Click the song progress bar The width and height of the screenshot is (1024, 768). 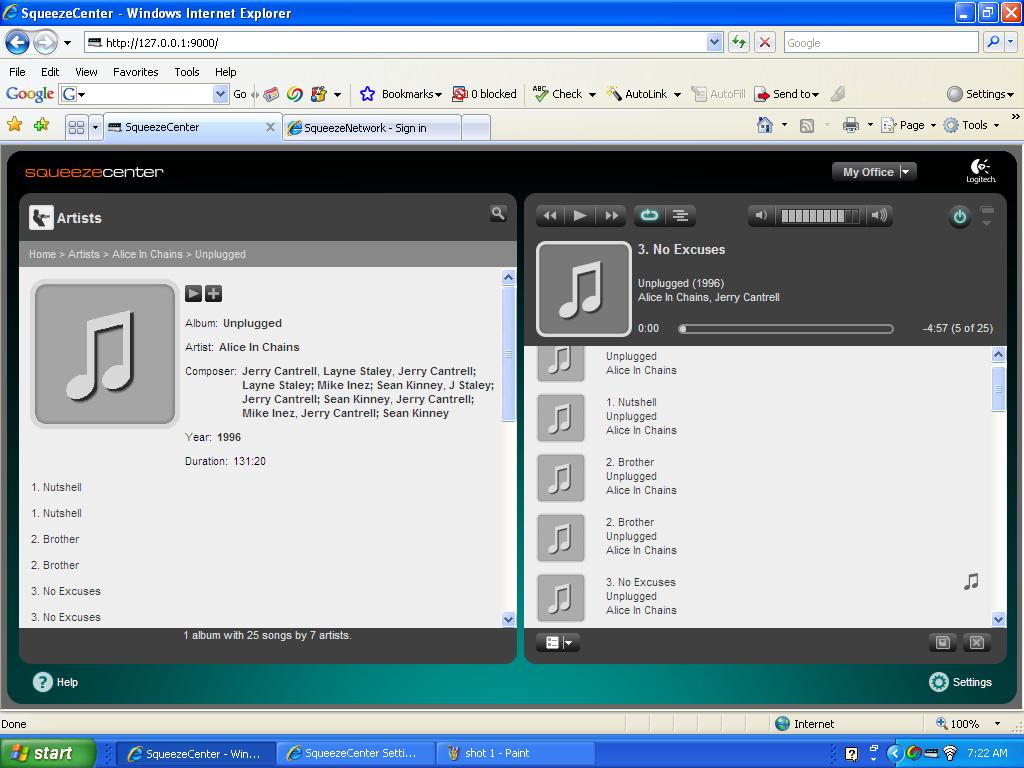(x=787, y=328)
